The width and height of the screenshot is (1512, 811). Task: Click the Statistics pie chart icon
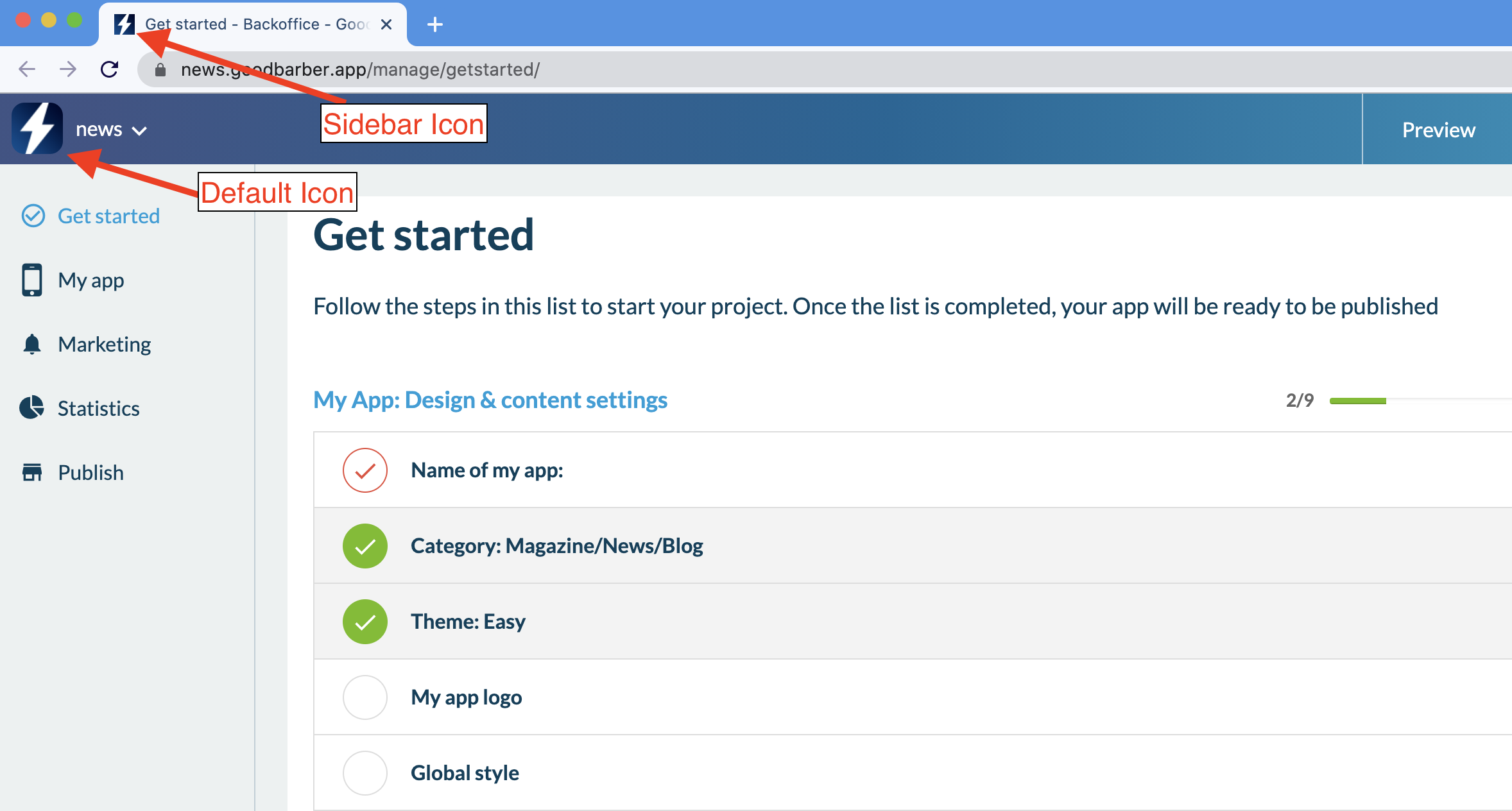tap(31, 408)
